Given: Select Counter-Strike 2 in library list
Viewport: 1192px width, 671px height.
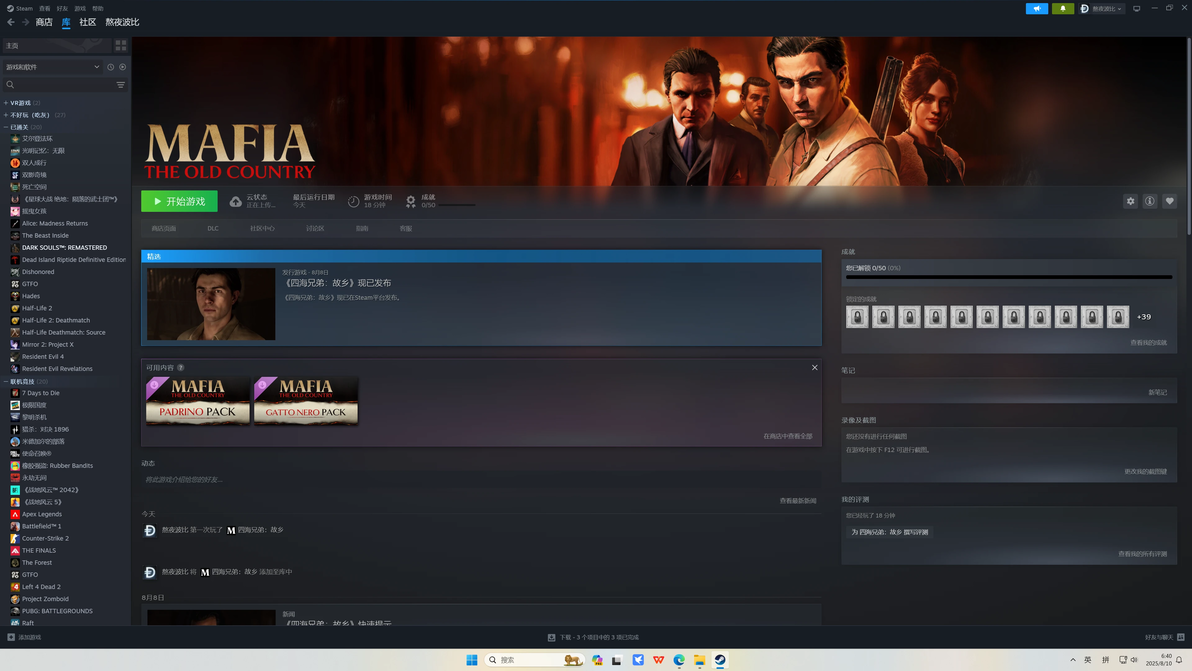Looking at the screenshot, I should (46, 539).
